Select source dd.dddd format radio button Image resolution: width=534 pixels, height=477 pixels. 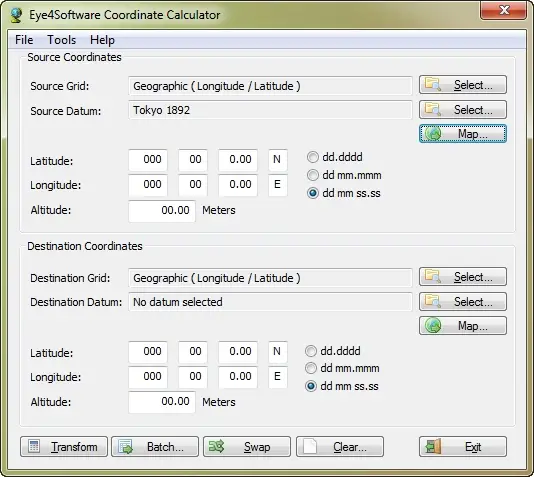pyautogui.click(x=313, y=157)
